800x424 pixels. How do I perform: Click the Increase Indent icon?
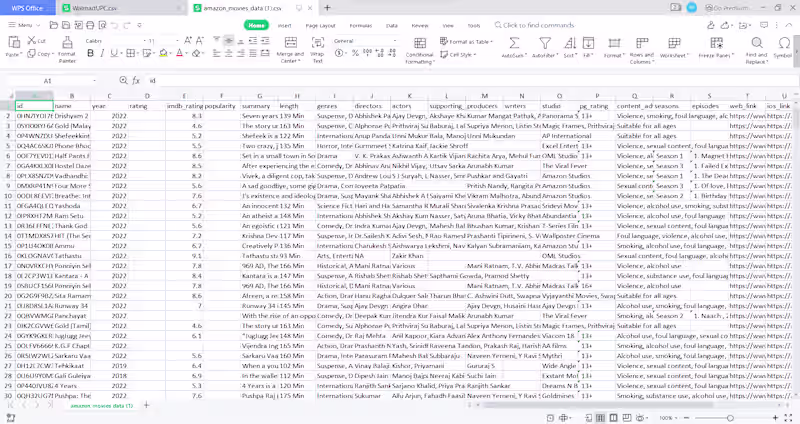[x=265, y=40]
